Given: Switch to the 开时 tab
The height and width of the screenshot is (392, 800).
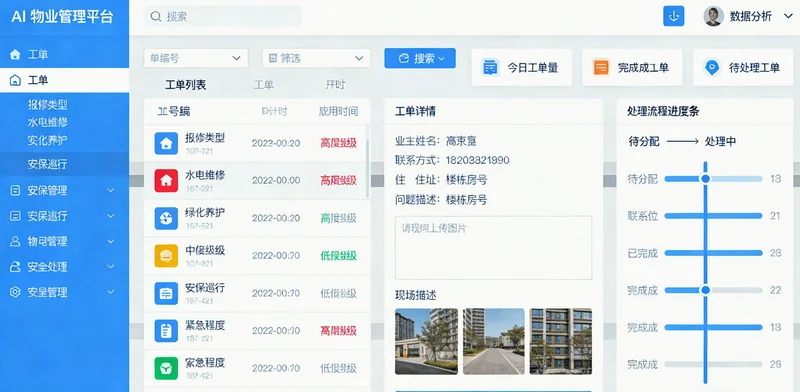Looking at the screenshot, I should point(335,85).
